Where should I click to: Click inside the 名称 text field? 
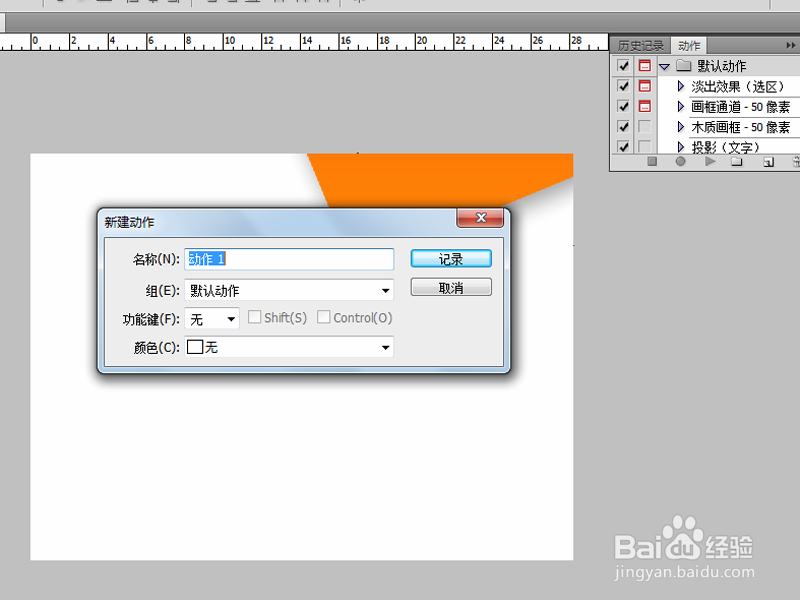289,259
